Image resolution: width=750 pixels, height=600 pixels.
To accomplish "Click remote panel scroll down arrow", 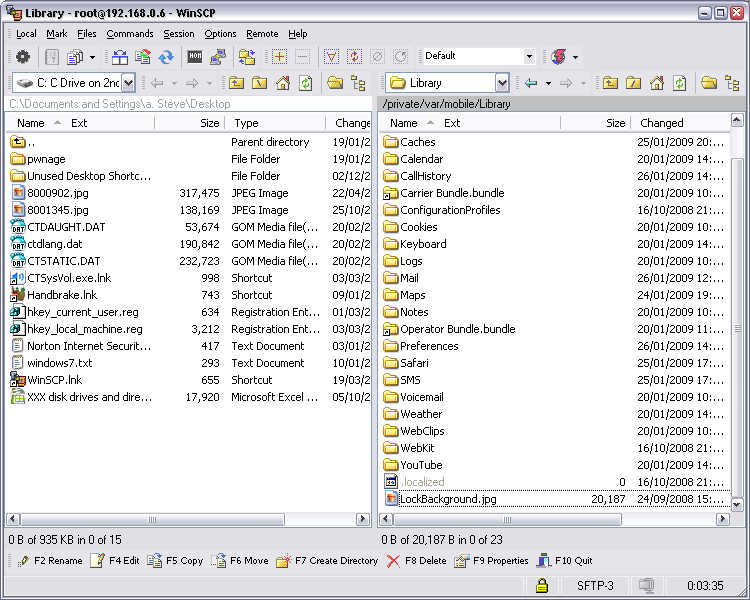I will (737, 504).
